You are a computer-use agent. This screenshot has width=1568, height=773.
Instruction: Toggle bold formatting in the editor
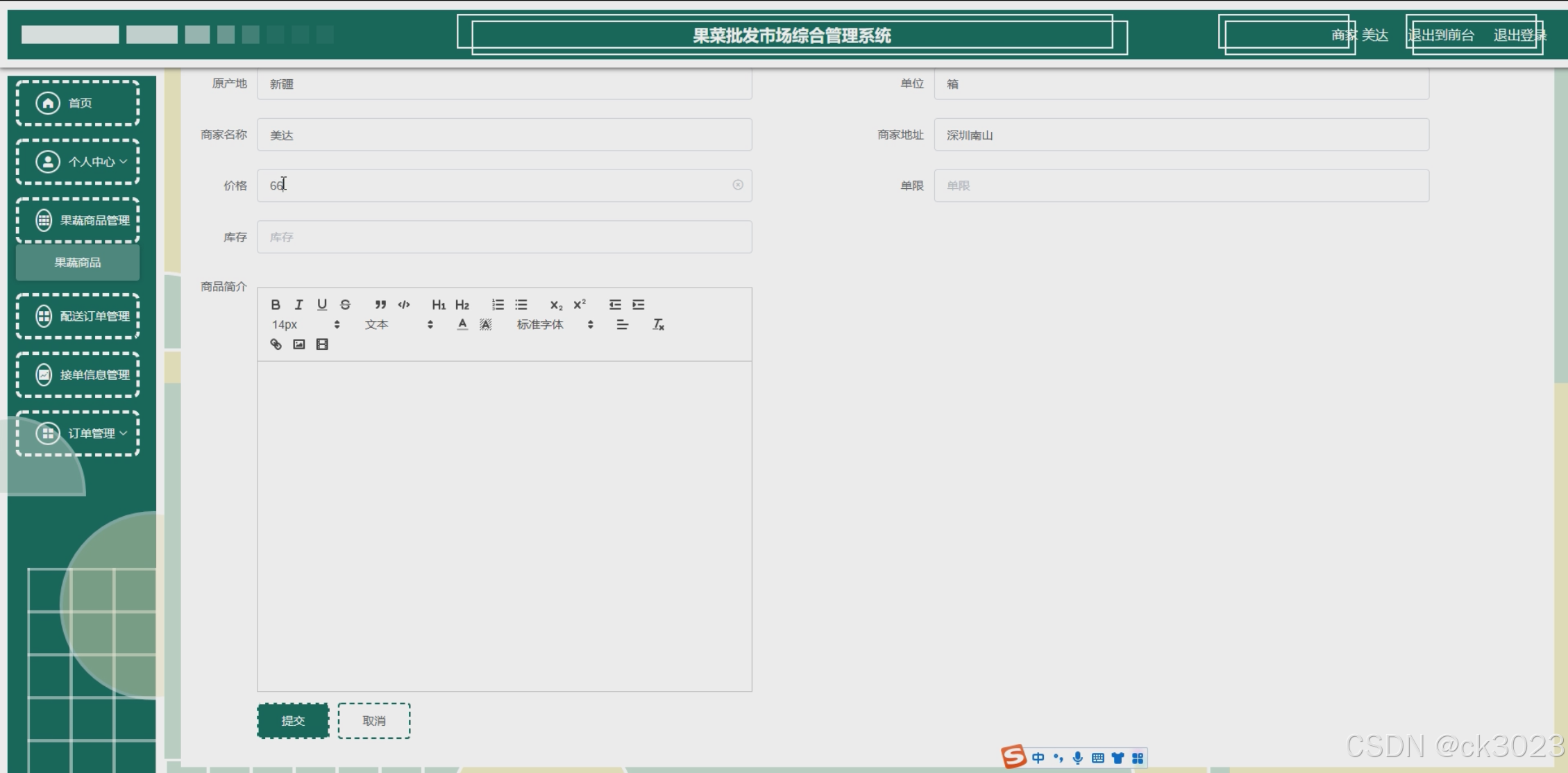(x=276, y=304)
